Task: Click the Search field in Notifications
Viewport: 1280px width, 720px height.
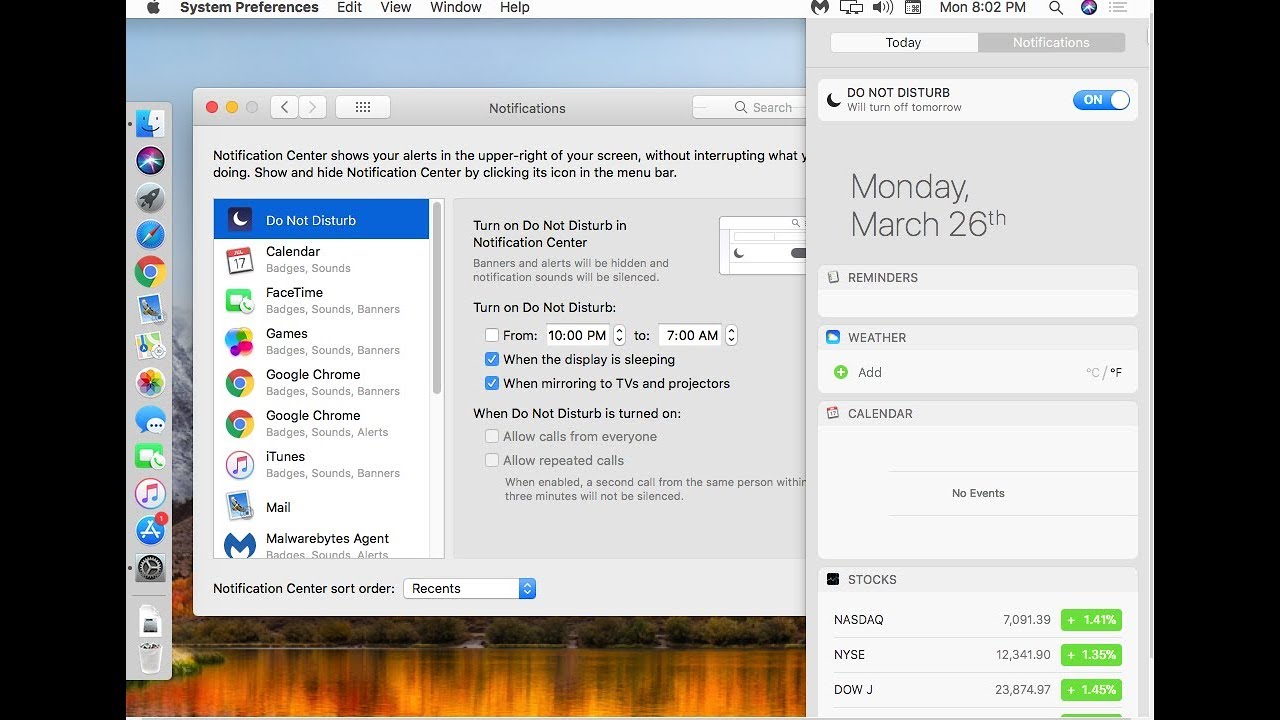Action: coord(749,107)
